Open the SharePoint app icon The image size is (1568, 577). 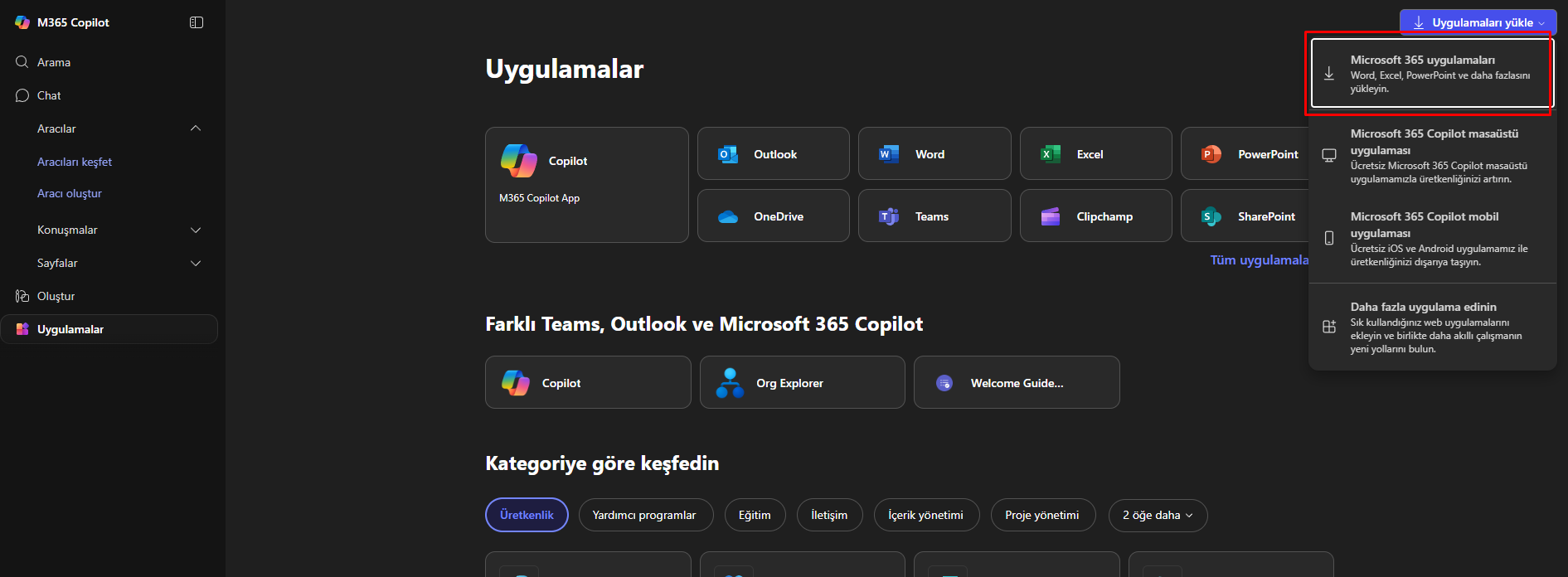pos(1211,216)
